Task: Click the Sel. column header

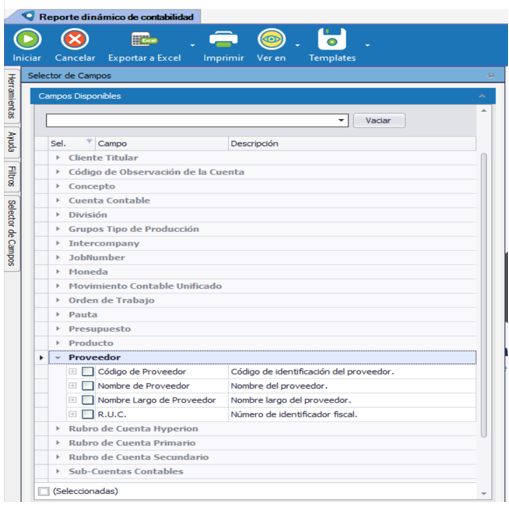Action: 72,144
